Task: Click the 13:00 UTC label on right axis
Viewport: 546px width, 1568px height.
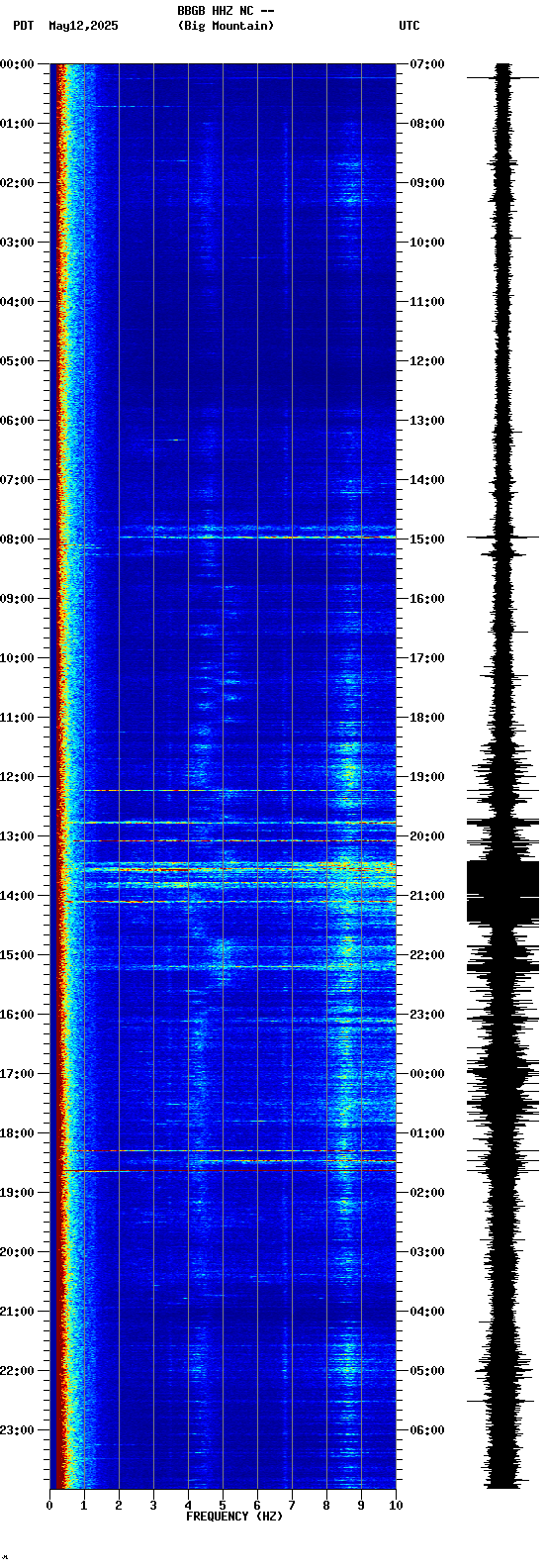Action: pos(427,421)
